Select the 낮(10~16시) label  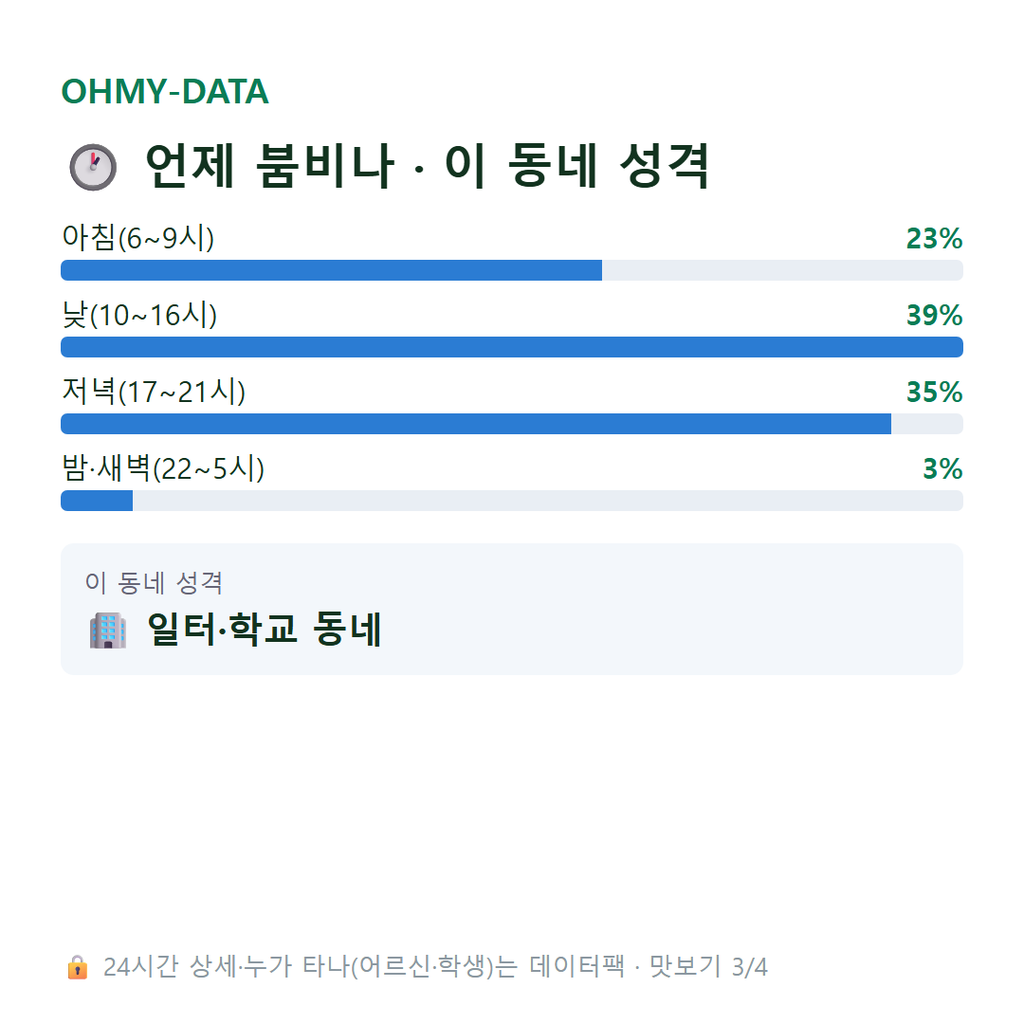(139, 315)
